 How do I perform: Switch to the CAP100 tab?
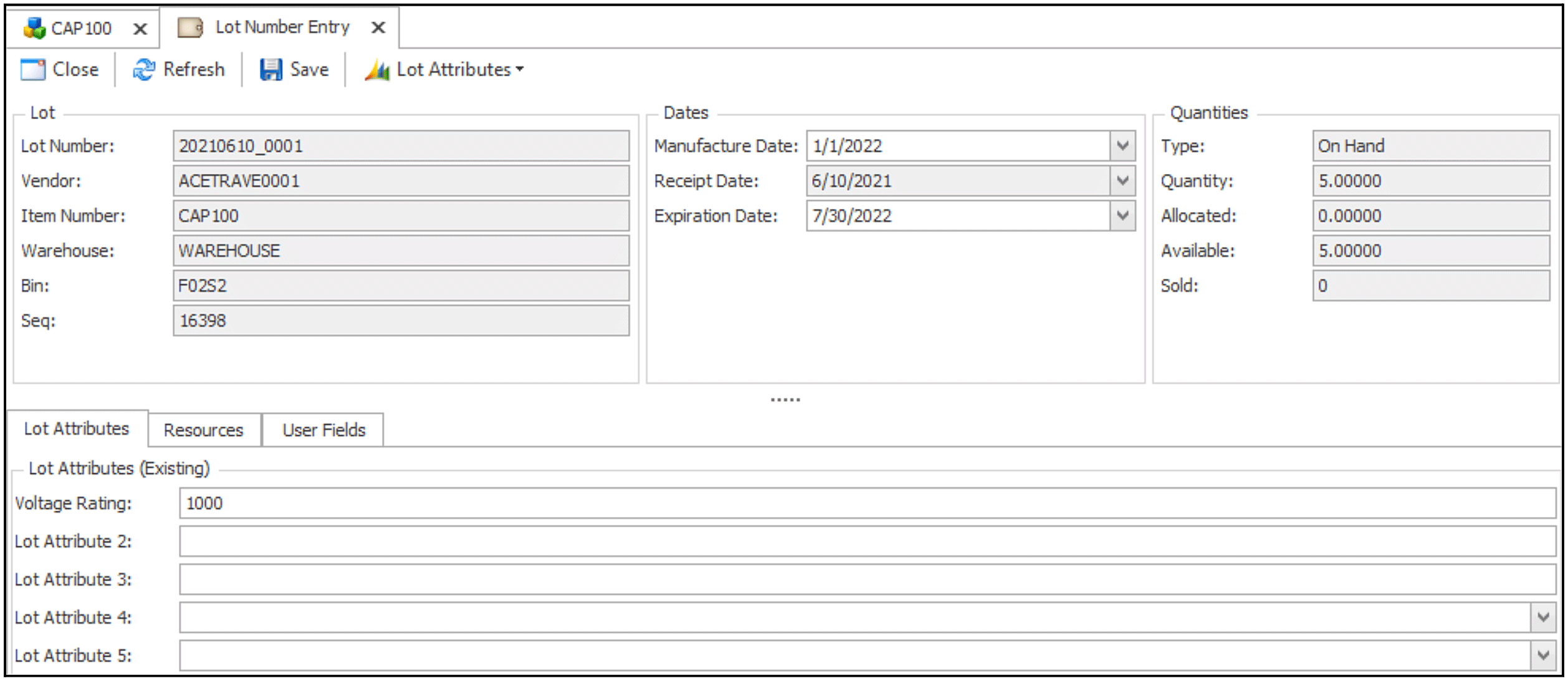pyautogui.click(x=81, y=28)
